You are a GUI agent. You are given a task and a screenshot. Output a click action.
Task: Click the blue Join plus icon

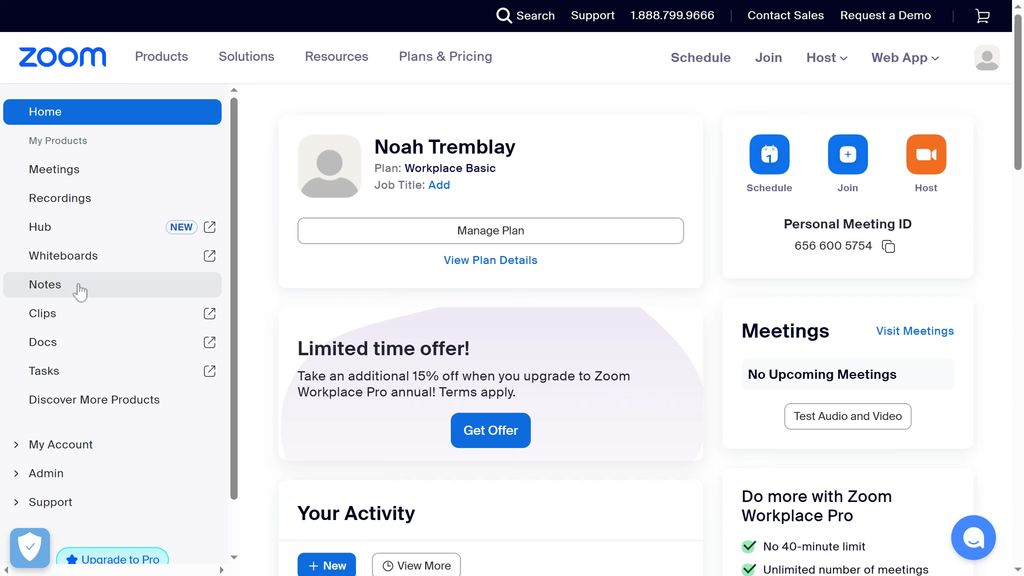847,155
